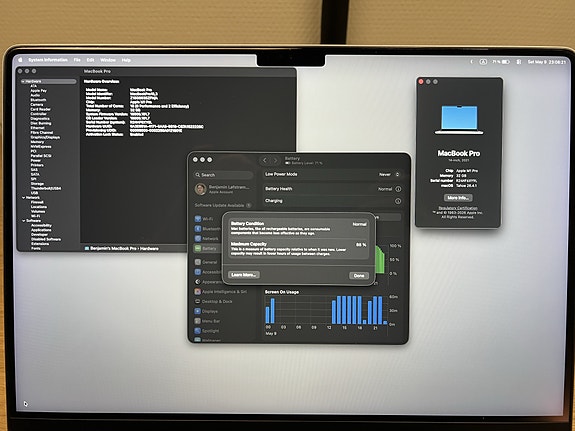Go back using the left arrow in Settings
The width and height of the screenshot is (575, 431).
click(265, 160)
